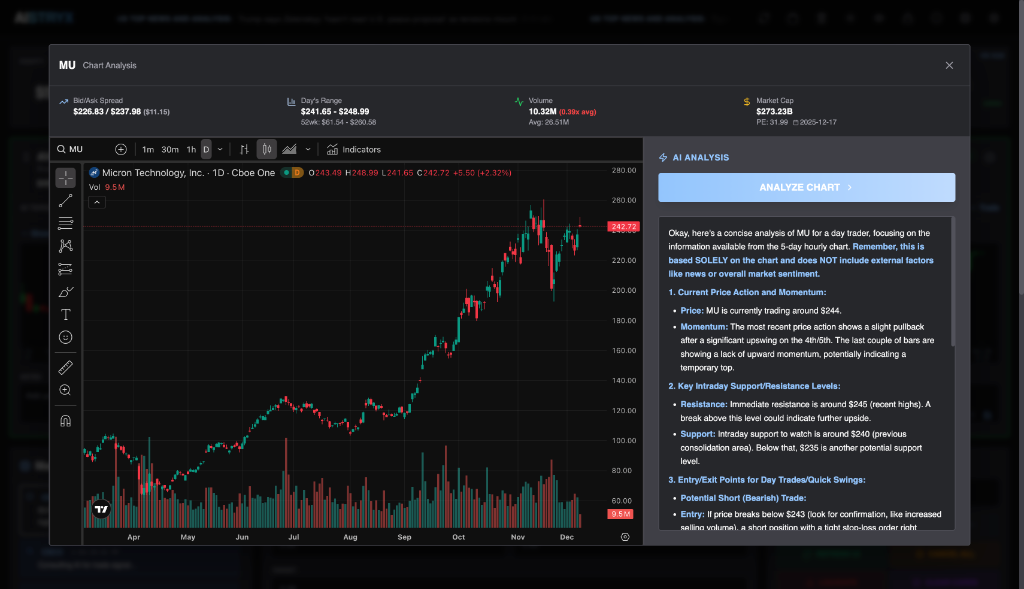Open the emoji sticker tool

[65, 337]
